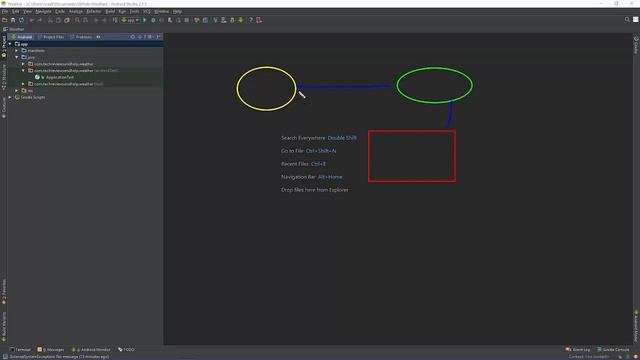Click the Paste toolbar icon

click(x=67, y=20)
